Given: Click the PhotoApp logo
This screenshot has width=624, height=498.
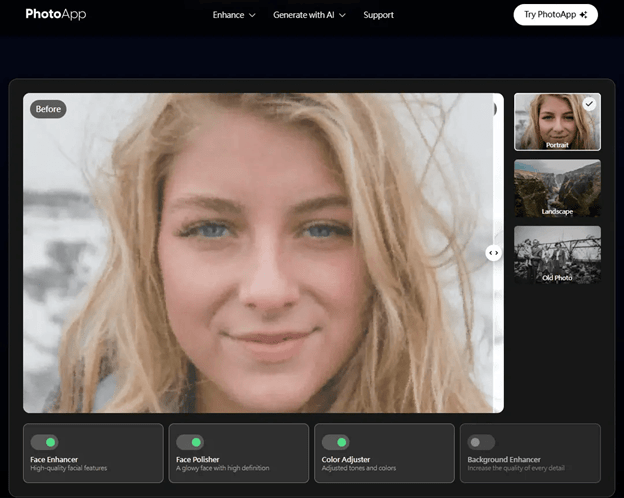Looking at the screenshot, I should [x=56, y=14].
